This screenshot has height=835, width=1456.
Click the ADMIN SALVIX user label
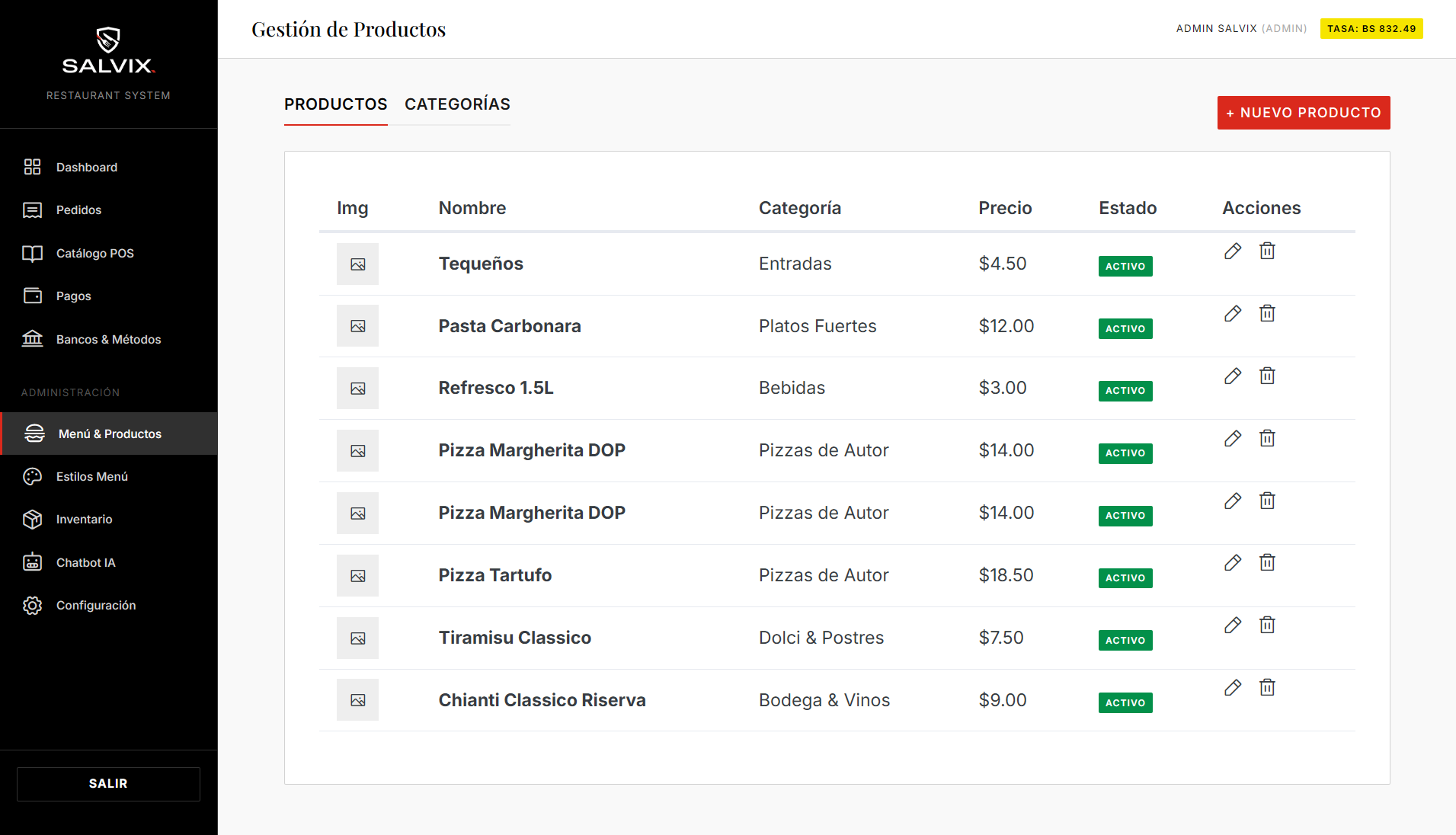(1241, 29)
